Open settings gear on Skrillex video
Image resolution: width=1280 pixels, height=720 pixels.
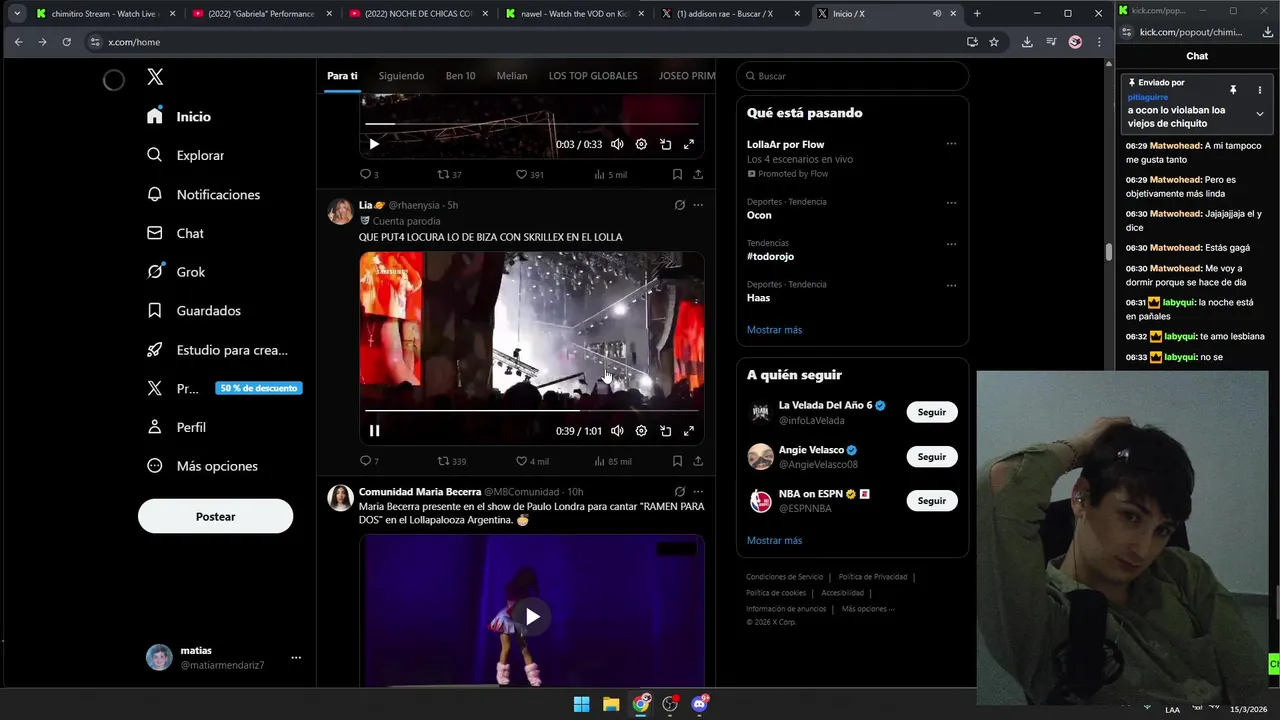click(x=641, y=431)
